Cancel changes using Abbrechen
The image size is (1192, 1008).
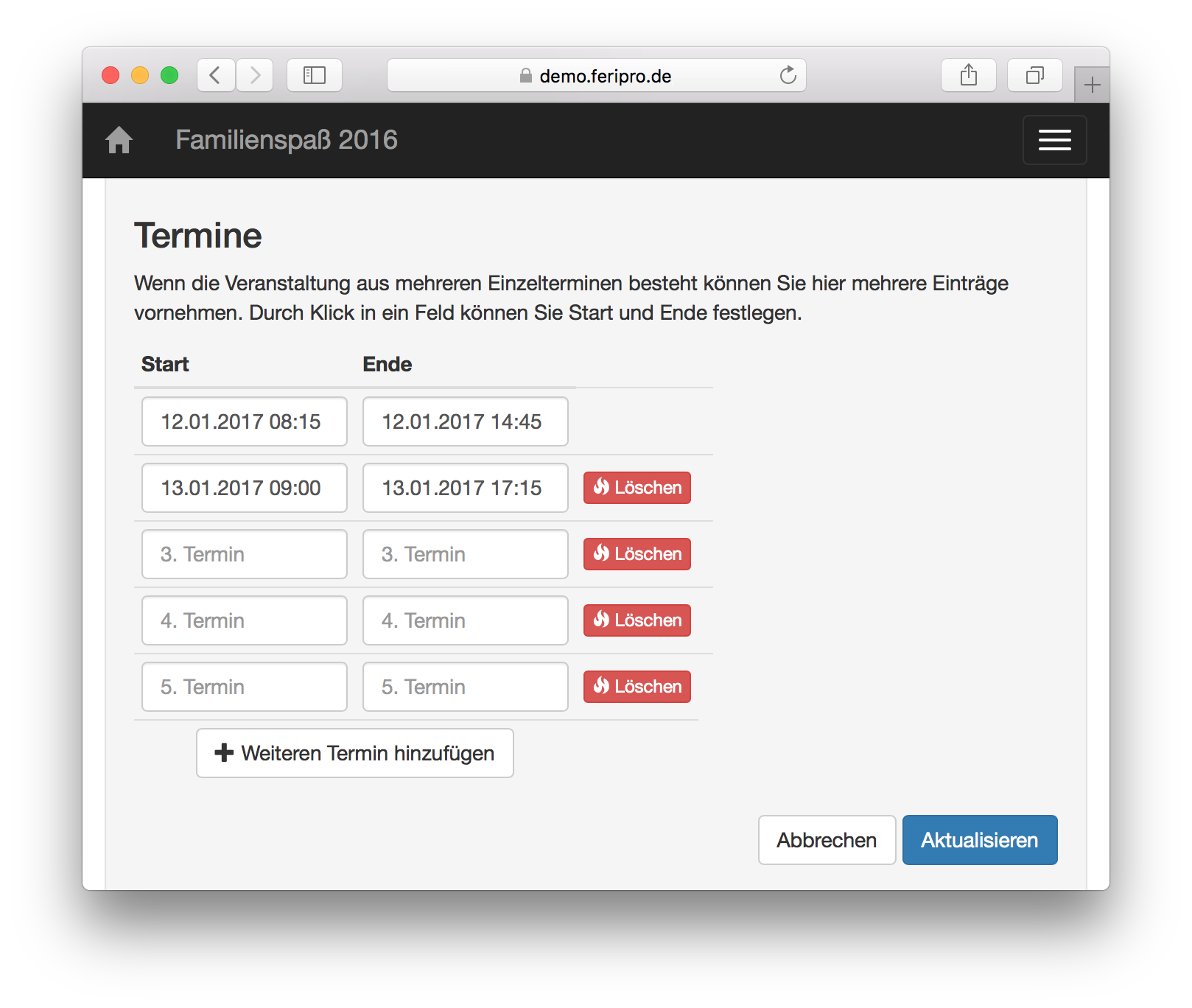(827, 840)
